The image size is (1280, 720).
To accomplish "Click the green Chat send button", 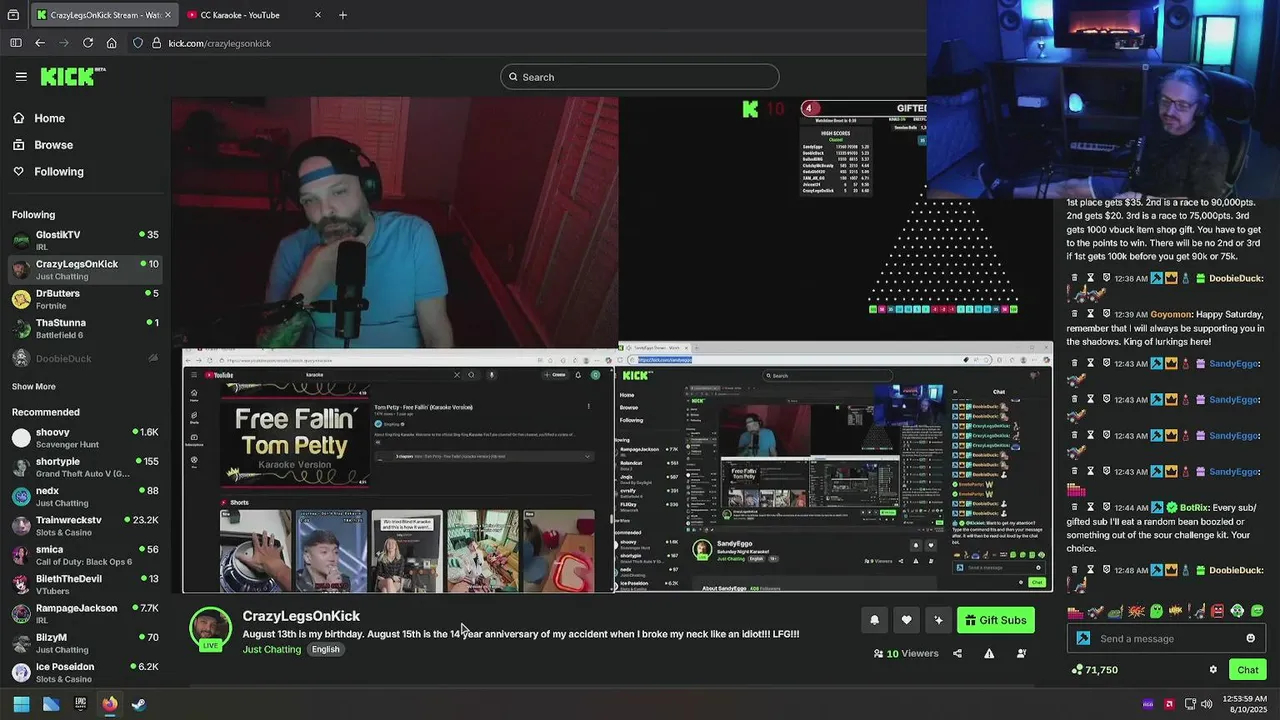I will pyautogui.click(x=1248, y=670).
